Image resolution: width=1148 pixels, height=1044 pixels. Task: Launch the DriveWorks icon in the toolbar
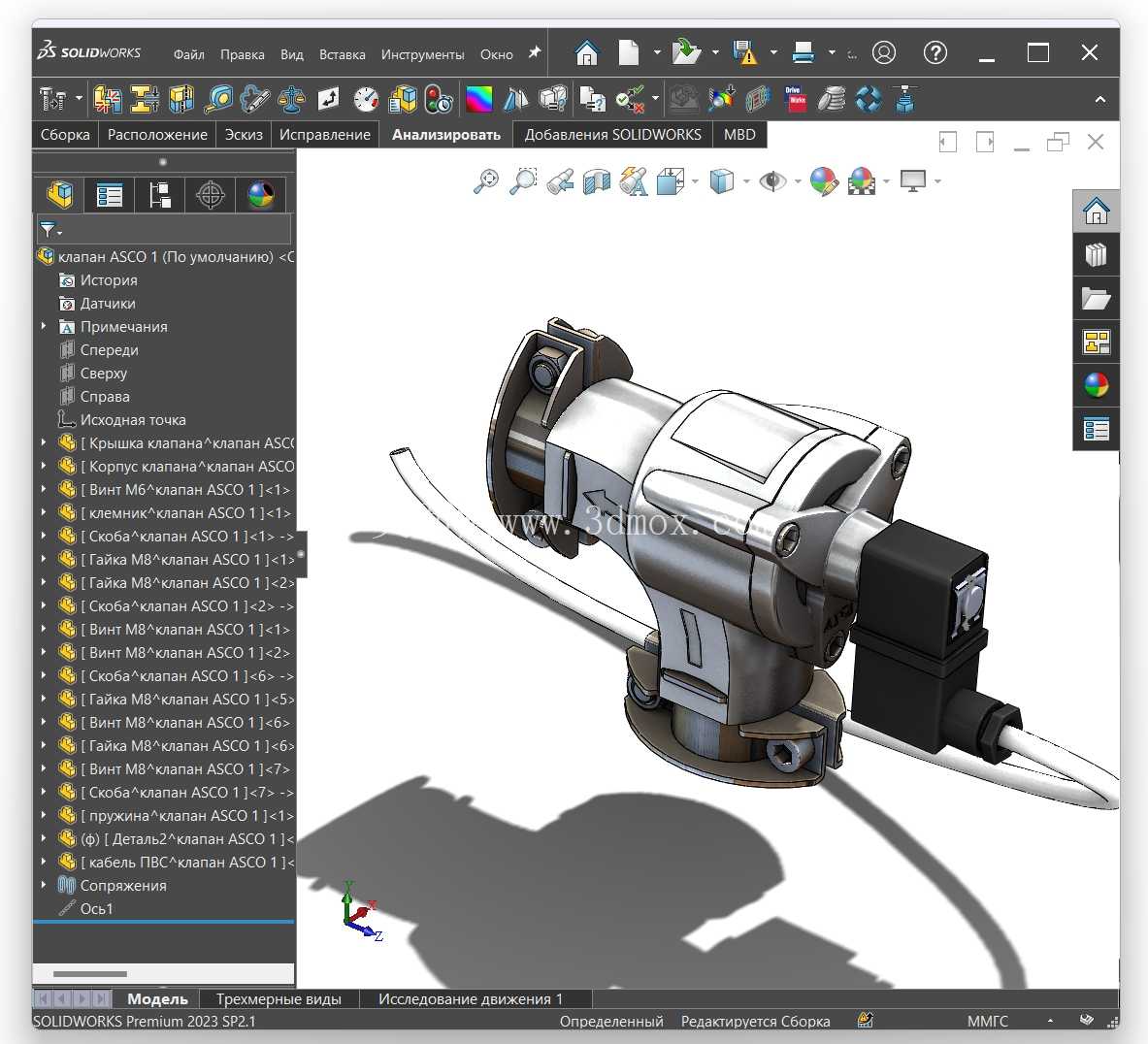[795, 100]
